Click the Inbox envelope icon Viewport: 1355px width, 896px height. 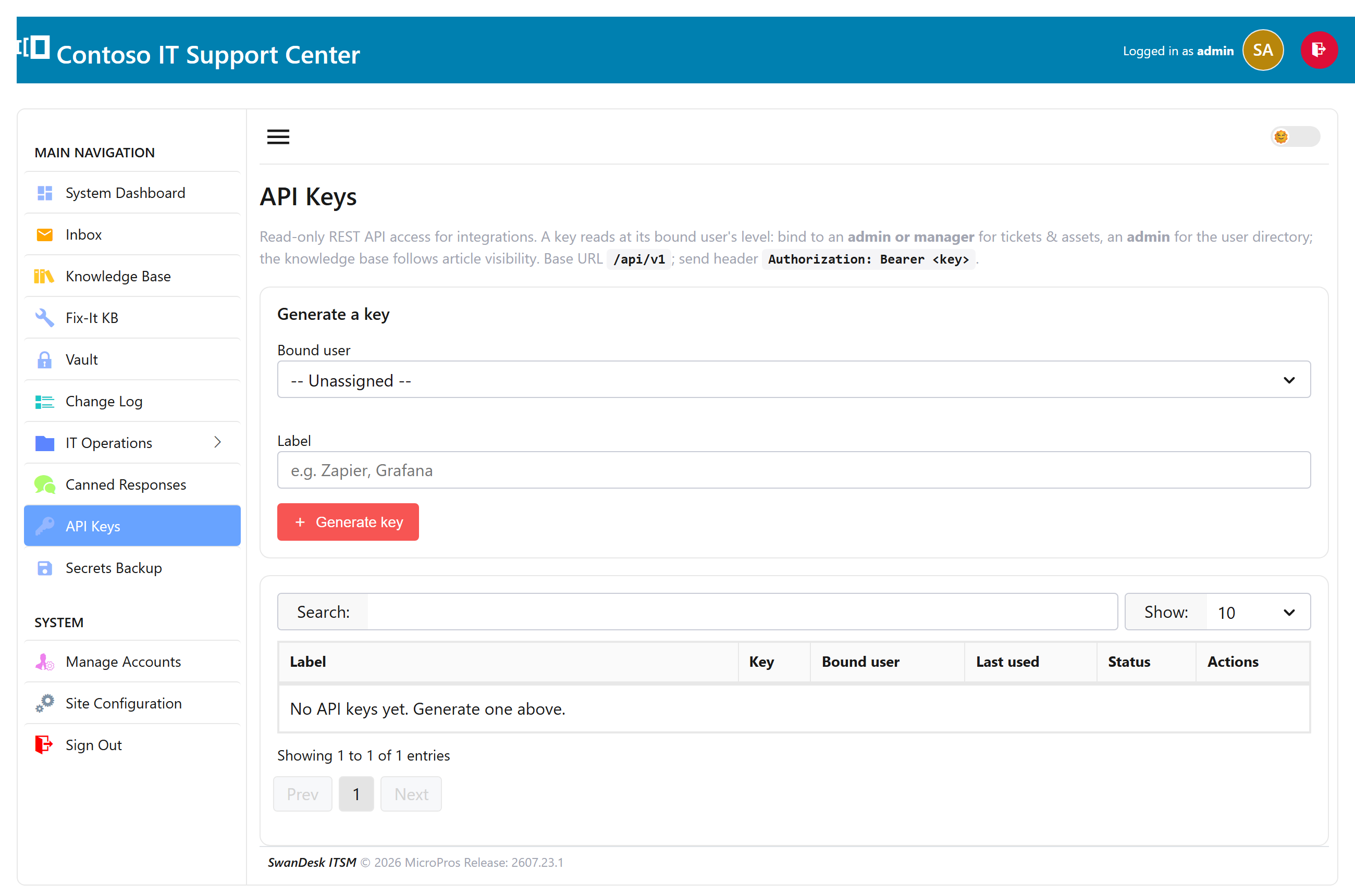point(45,235)
